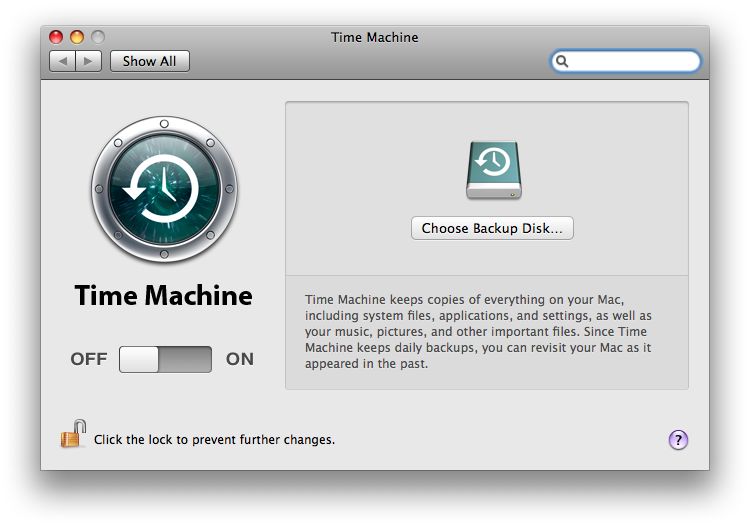Click the open padlock icon
750x526 pixels.
(73, 434)
